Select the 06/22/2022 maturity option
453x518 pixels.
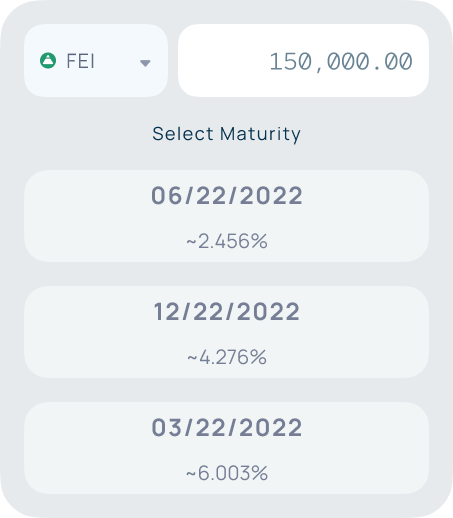226,216
